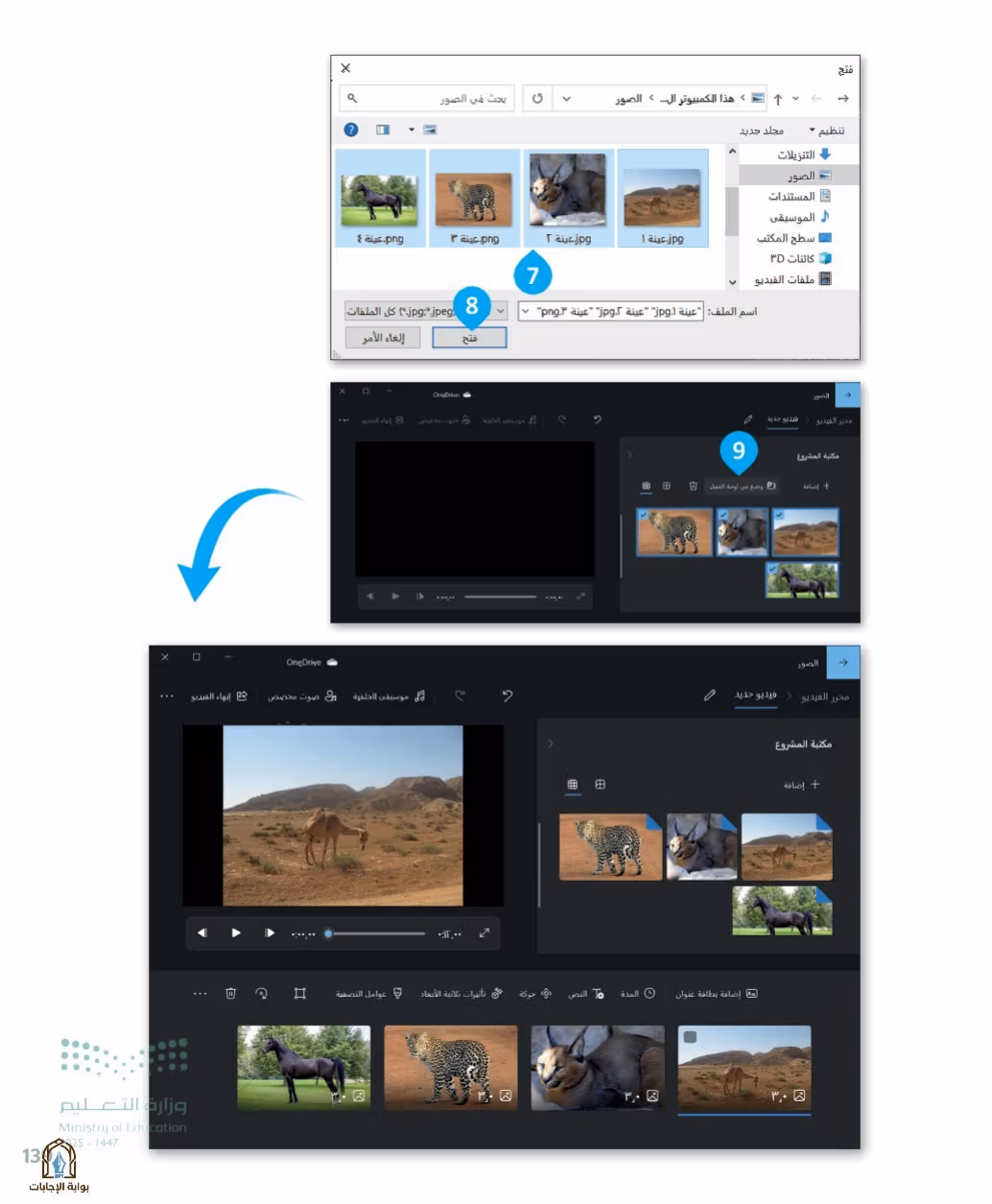Image resolution: width=992 pixels, height=1204 pixels.
Task: Click عوامل التصفية (Filters) in storyboard toolbar
Action: (x=369, y=994)
